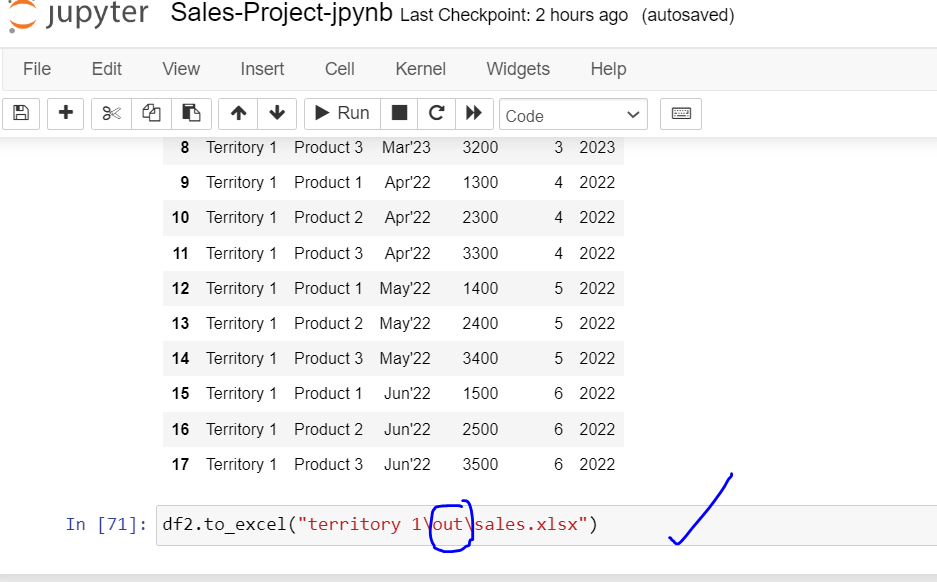Restart the kernel icon

point(436,113)
